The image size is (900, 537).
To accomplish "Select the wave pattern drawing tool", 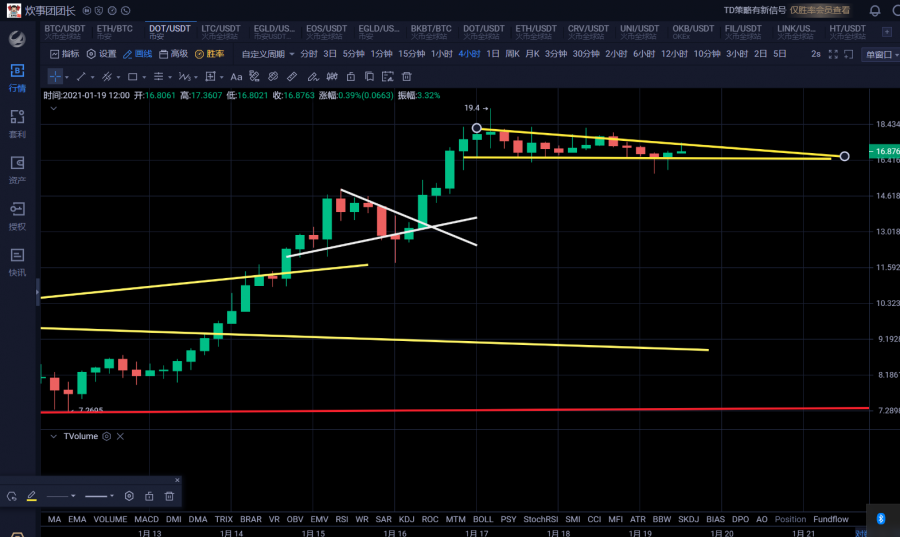I will (x=184, y=76).
